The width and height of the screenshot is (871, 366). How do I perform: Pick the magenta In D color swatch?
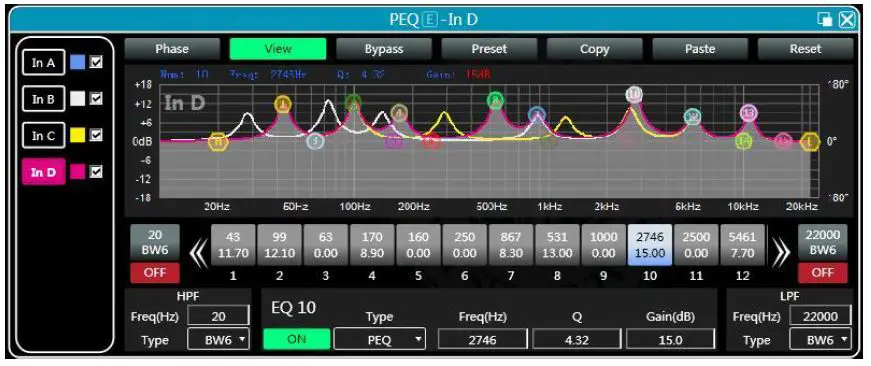coord(78,172)
